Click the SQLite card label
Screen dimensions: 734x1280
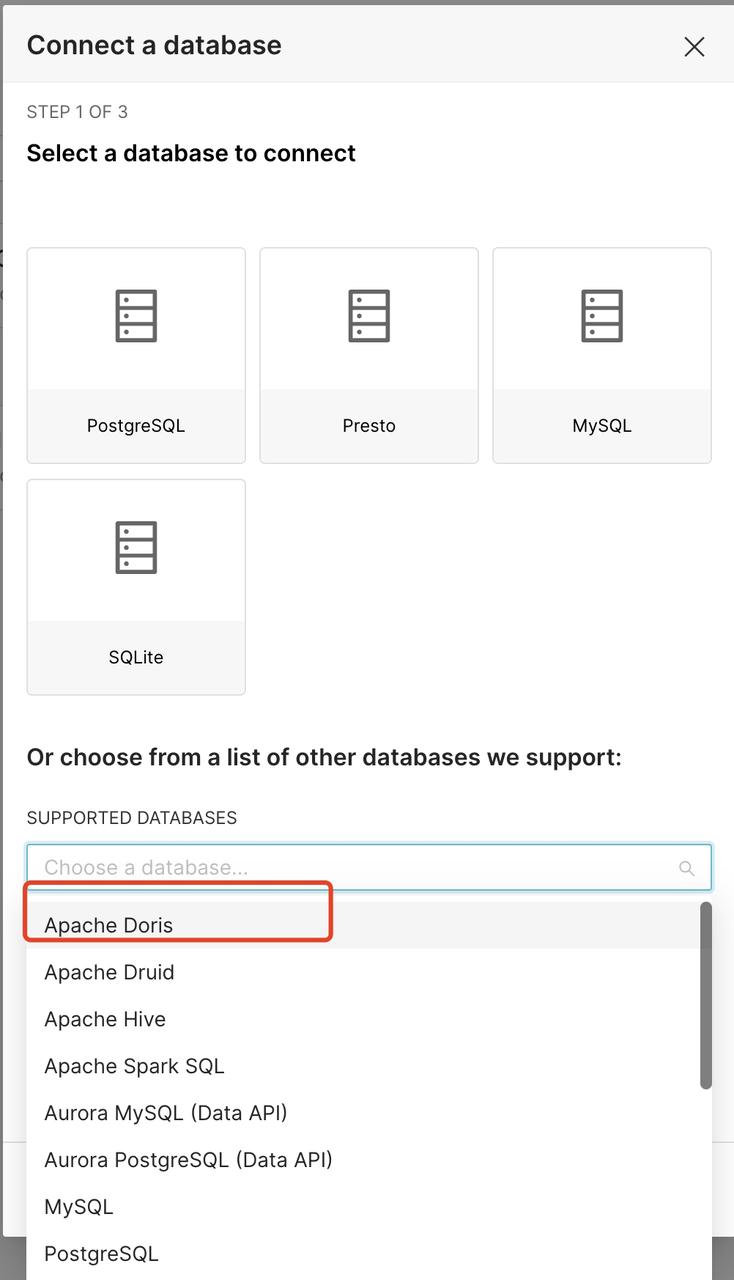pos(136,658)
